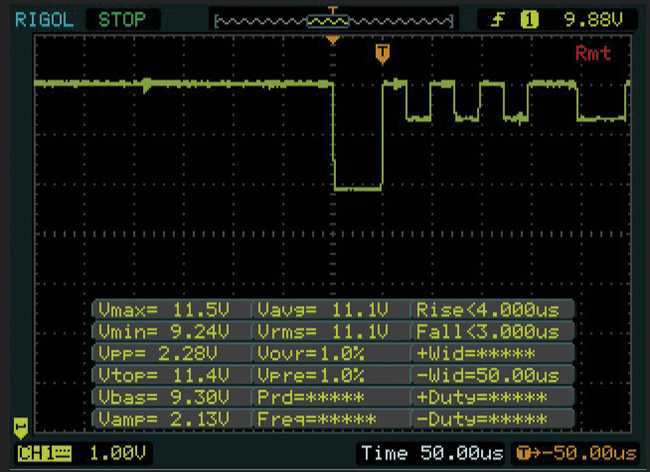Select the Time 50.00us timebase readout
This screenshot has height=472, width=650.
pos(432,454)
